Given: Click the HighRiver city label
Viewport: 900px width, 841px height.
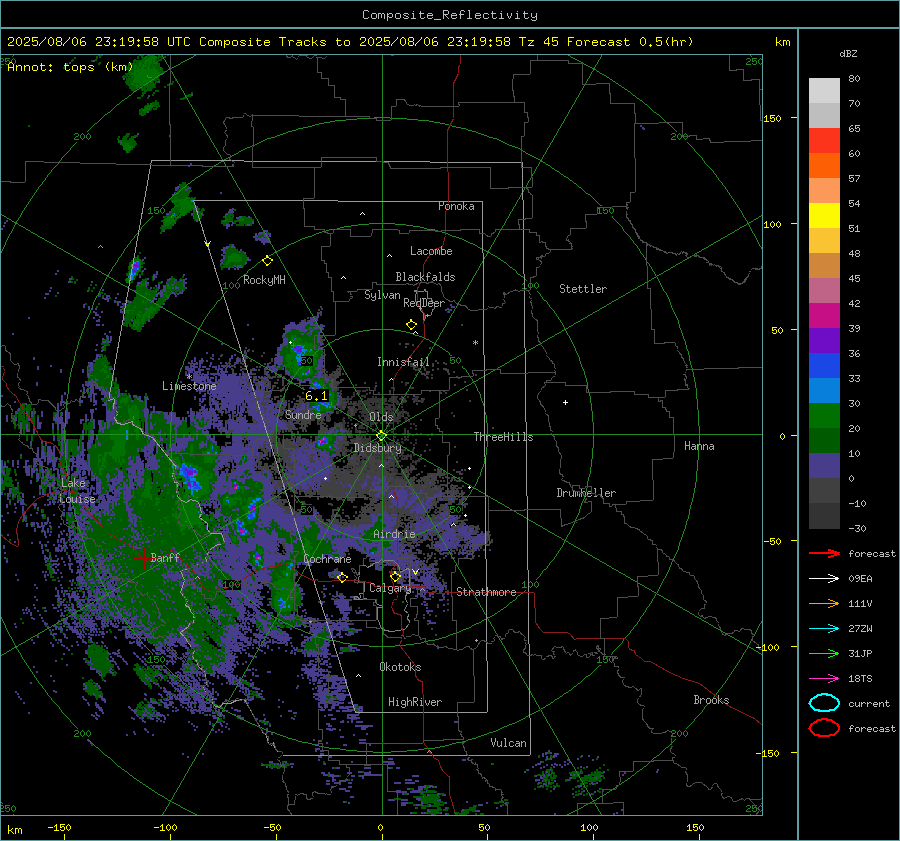Looking at the screenshot, I should pos(415,702).
